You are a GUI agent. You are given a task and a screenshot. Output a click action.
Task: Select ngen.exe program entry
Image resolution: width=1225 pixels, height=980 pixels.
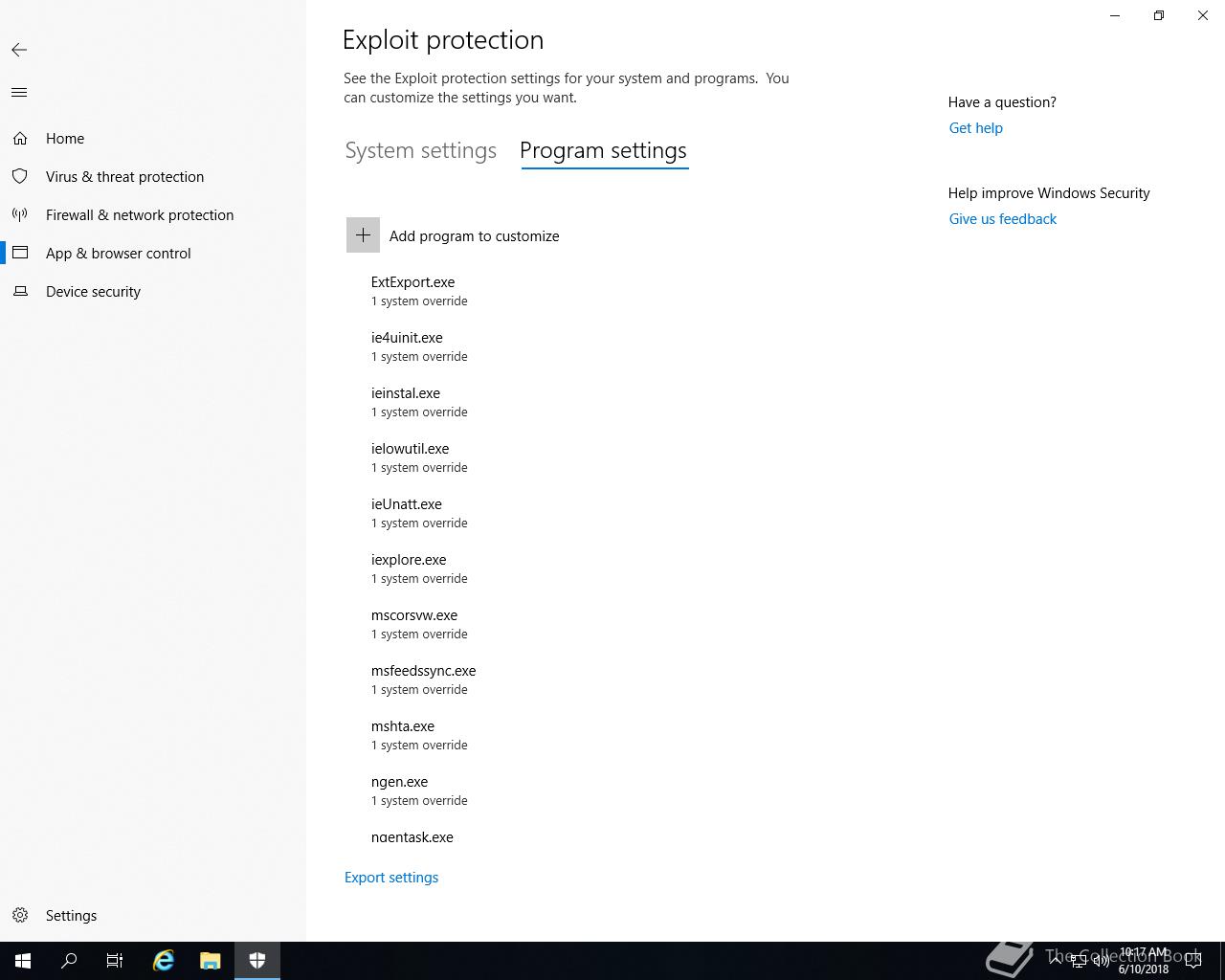point(418,791)
